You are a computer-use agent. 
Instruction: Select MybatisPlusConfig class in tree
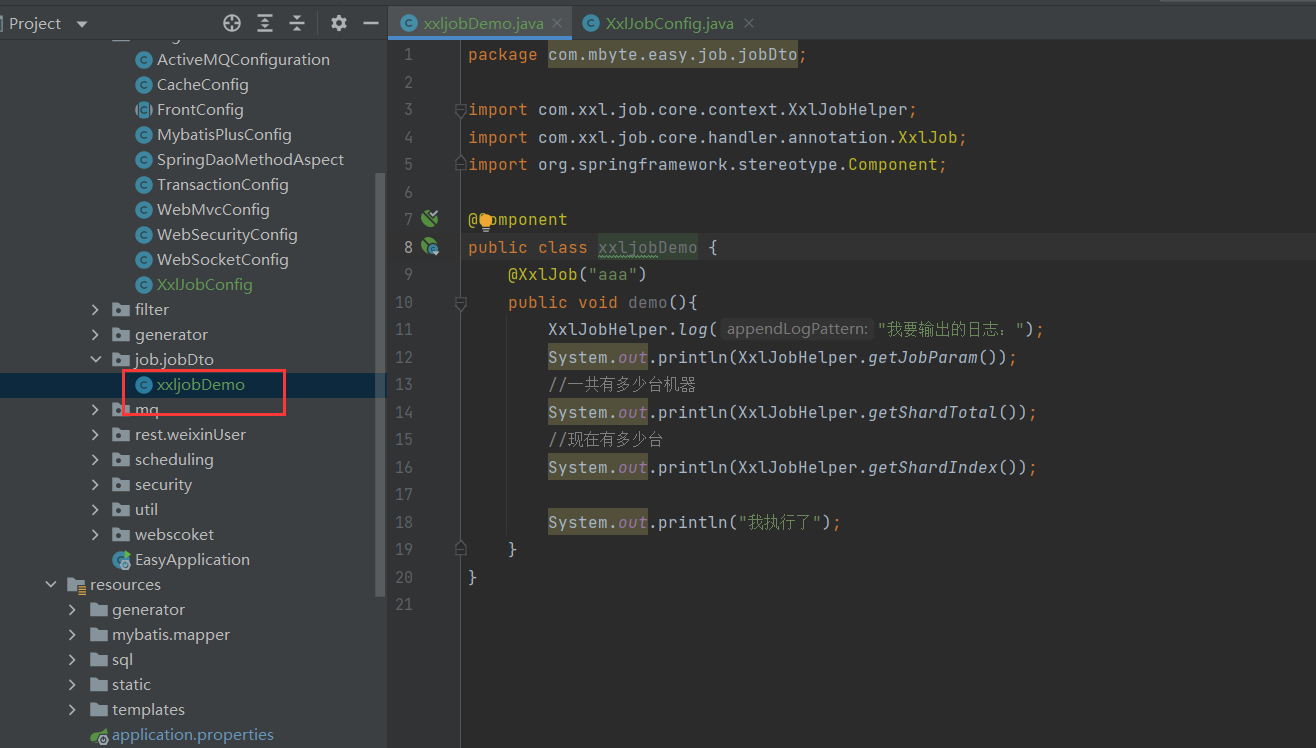point(224,134)
